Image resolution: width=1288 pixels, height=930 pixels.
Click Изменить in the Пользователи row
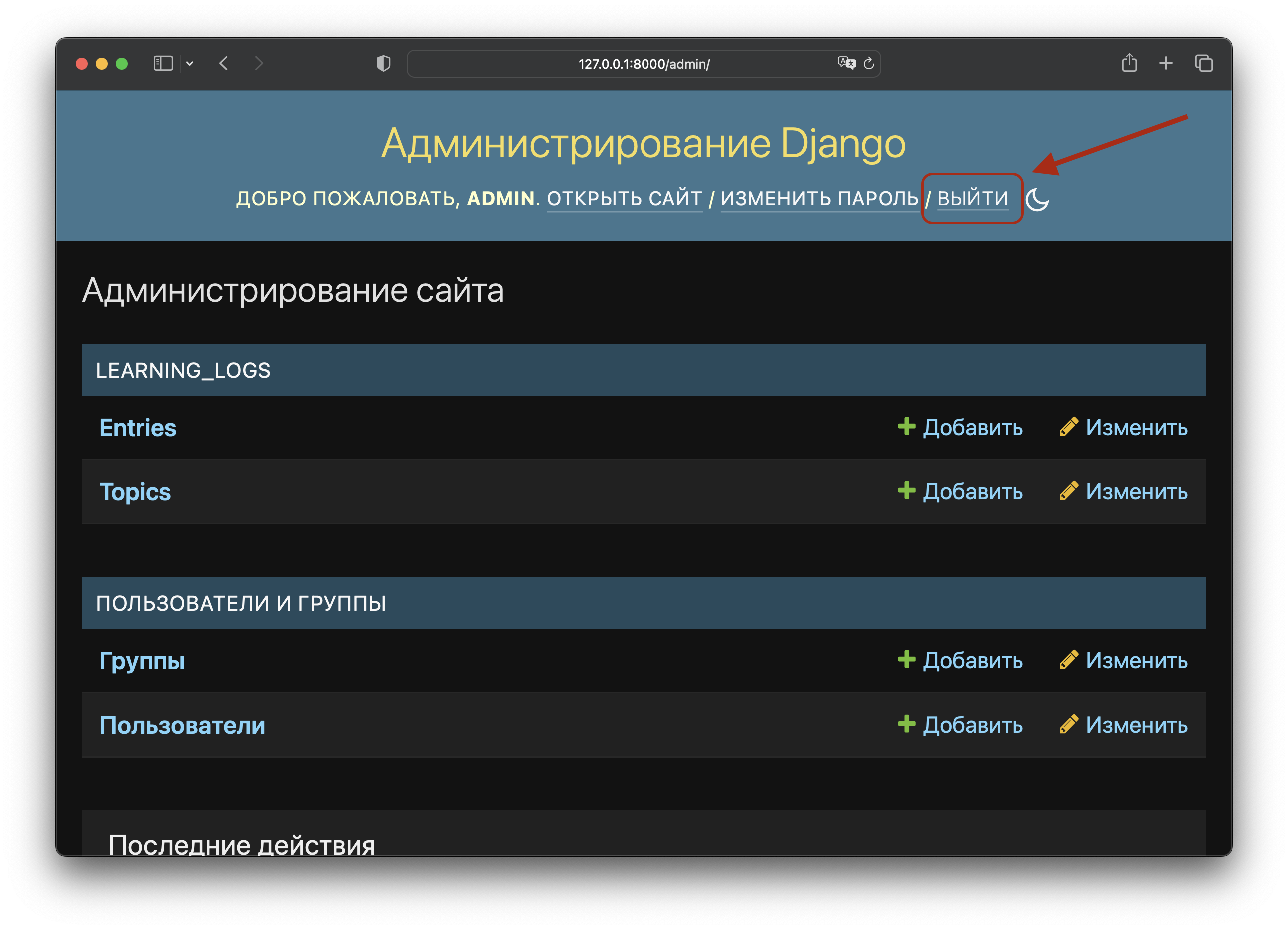click(x=1137, y=725)
